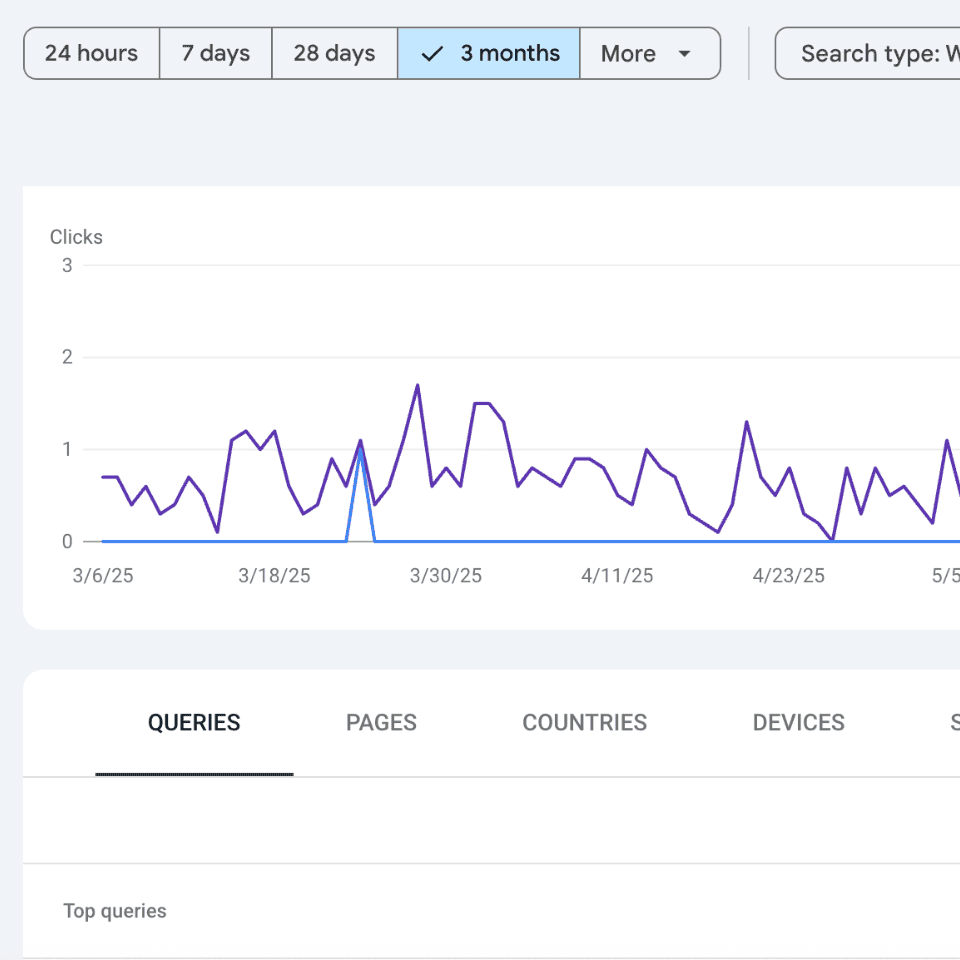Image resolution: width=960 pixels, height=960 pixels.
Task: Click the 4/23/25 x-axis date label
Action: (x=789, y=576)
